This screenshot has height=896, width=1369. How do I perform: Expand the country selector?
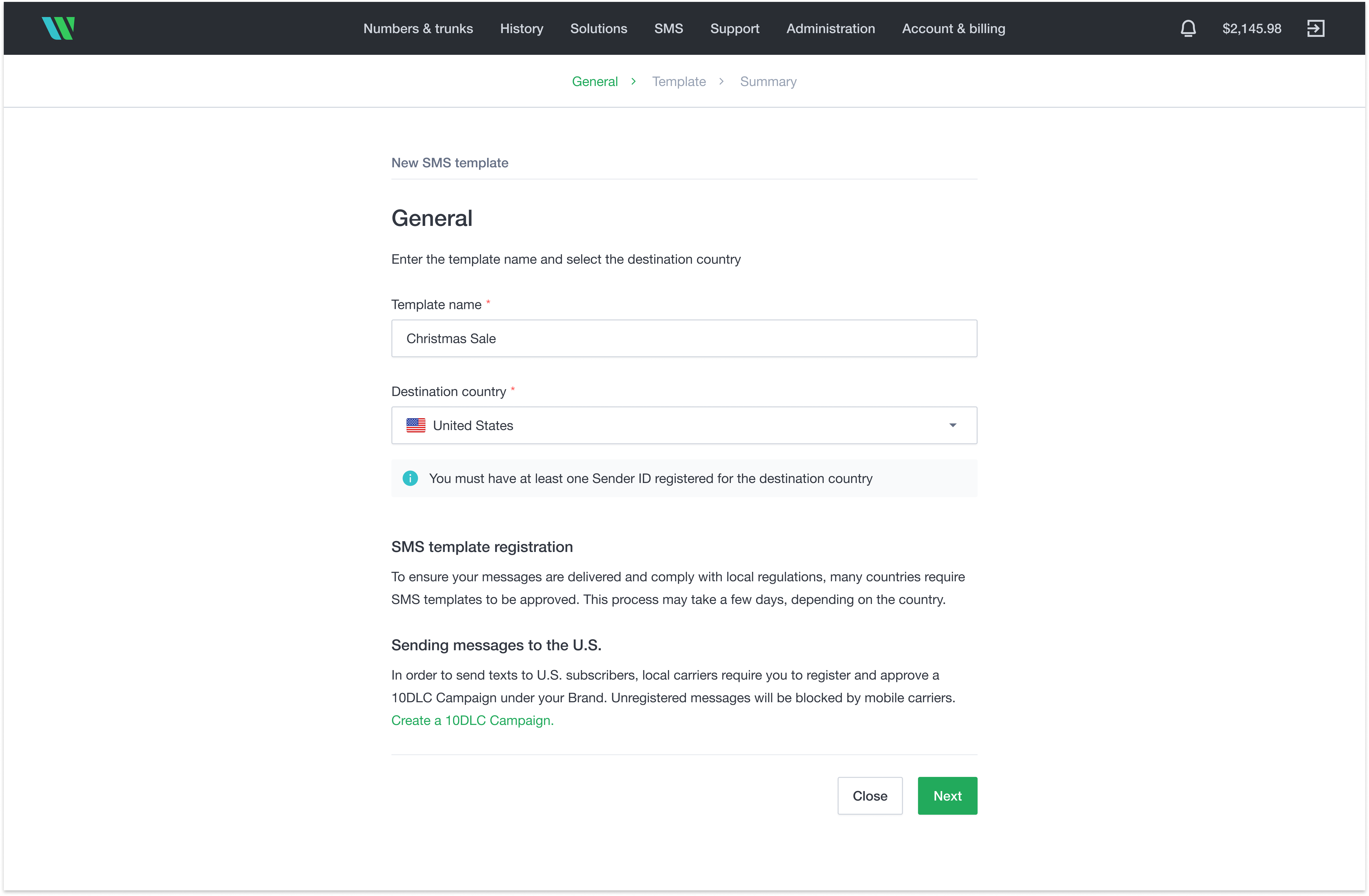(x=684, y=425)
